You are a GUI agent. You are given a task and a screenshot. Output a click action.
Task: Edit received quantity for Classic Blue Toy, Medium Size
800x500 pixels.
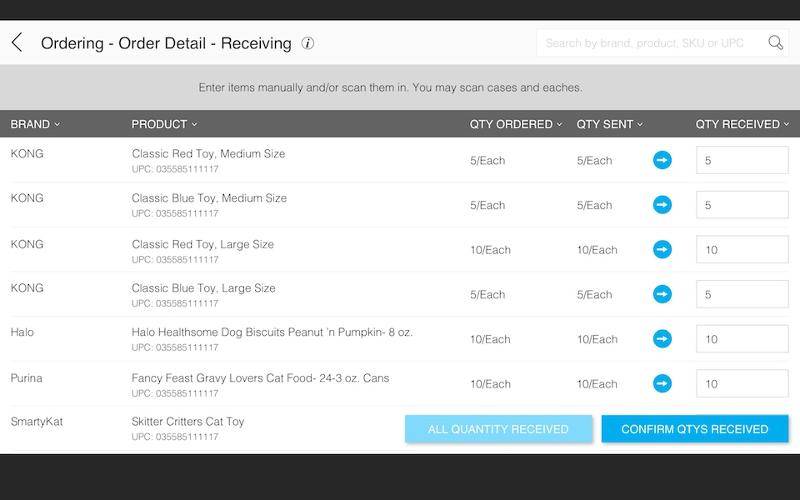742,205
